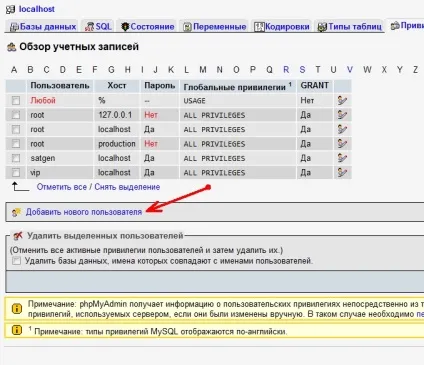Screen dimensions: 424x365
Task: Click the Пользователь column header
Action: coord(60,86)
